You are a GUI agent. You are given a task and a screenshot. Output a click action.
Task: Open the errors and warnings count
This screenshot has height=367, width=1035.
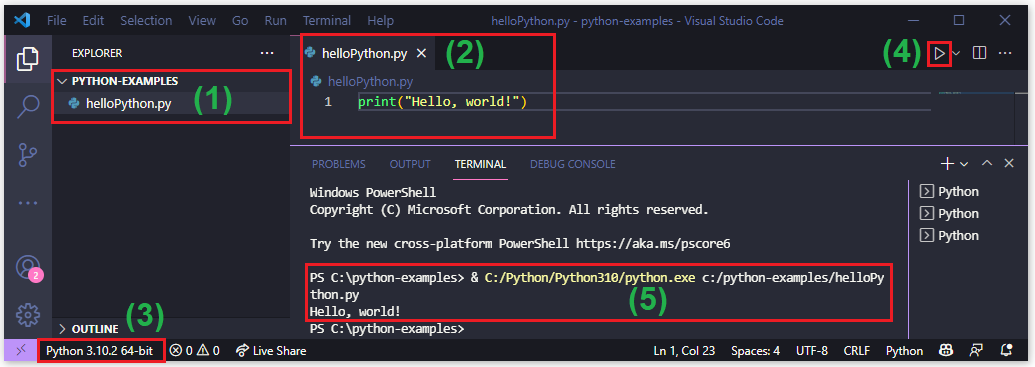[195, 350]
